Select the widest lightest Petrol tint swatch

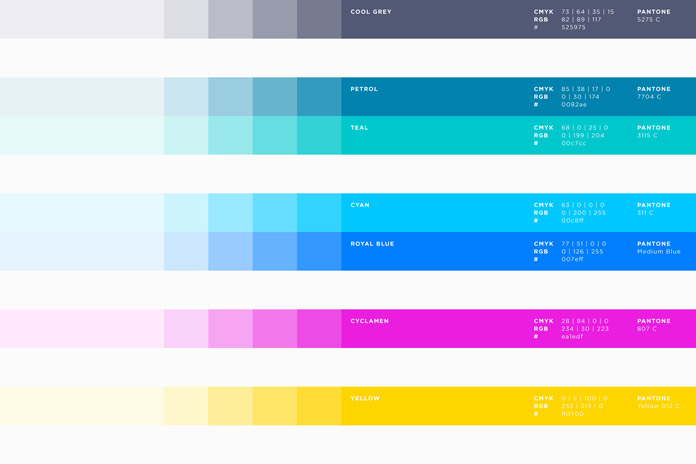point(82,97)
